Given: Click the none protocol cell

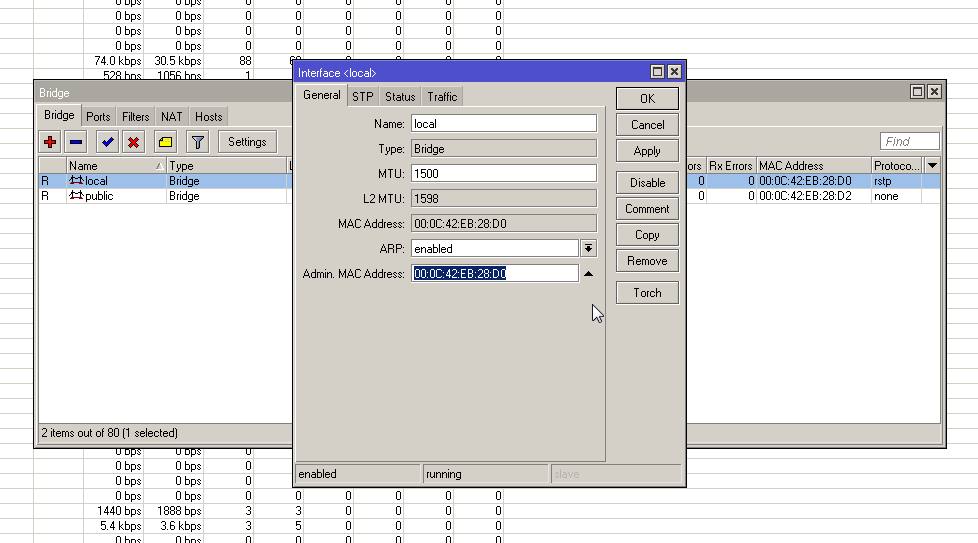Looking at the screenshot, I should click(x=886, y=196).
